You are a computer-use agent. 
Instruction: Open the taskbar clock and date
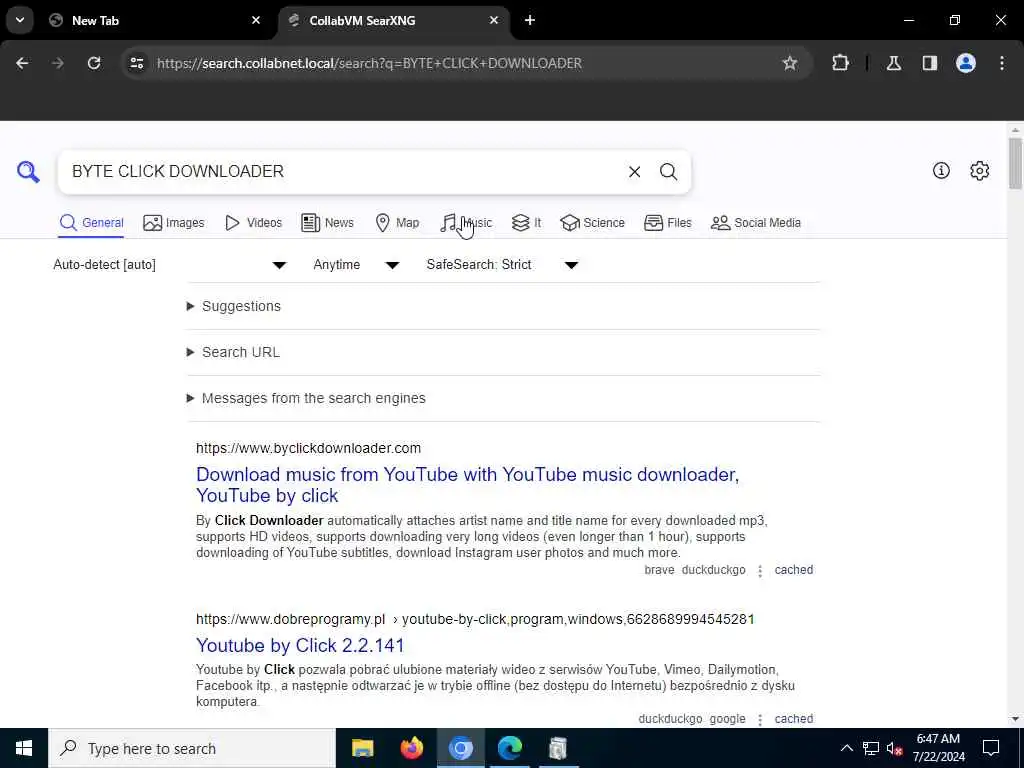[938, 748]
